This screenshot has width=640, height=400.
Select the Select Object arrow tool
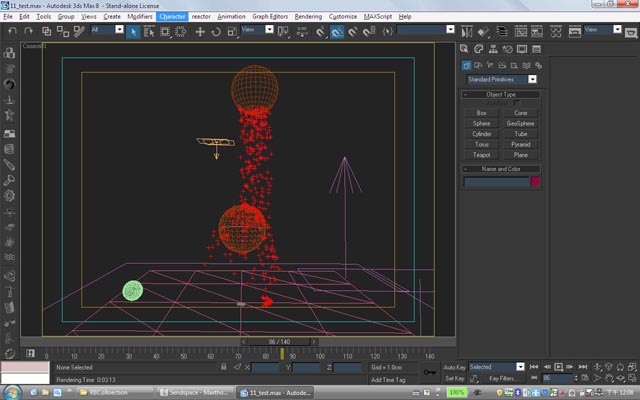point(133,31)
